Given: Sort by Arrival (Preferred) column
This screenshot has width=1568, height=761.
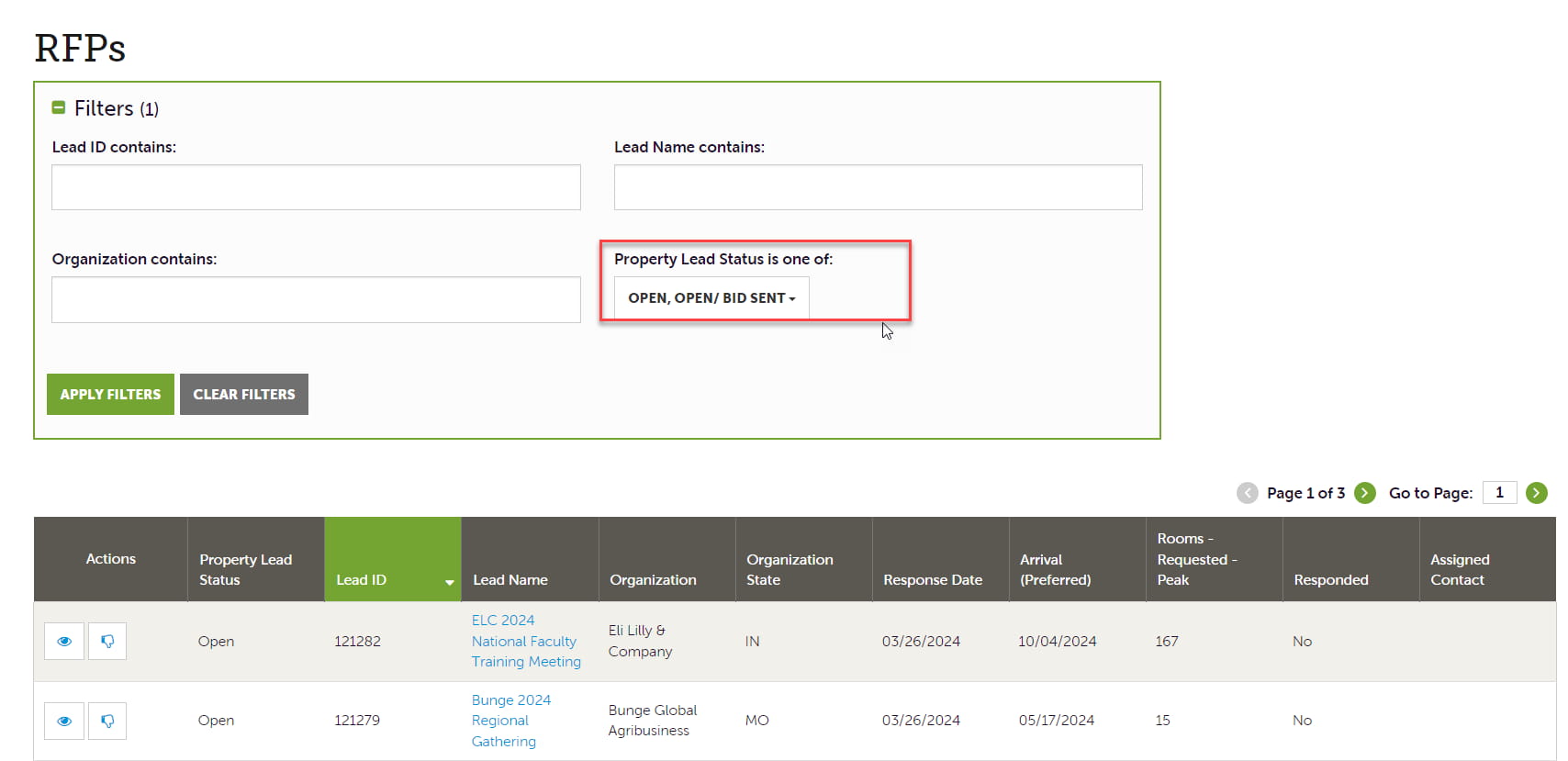Looking at the screenshot, I should tap(1077, 559).
